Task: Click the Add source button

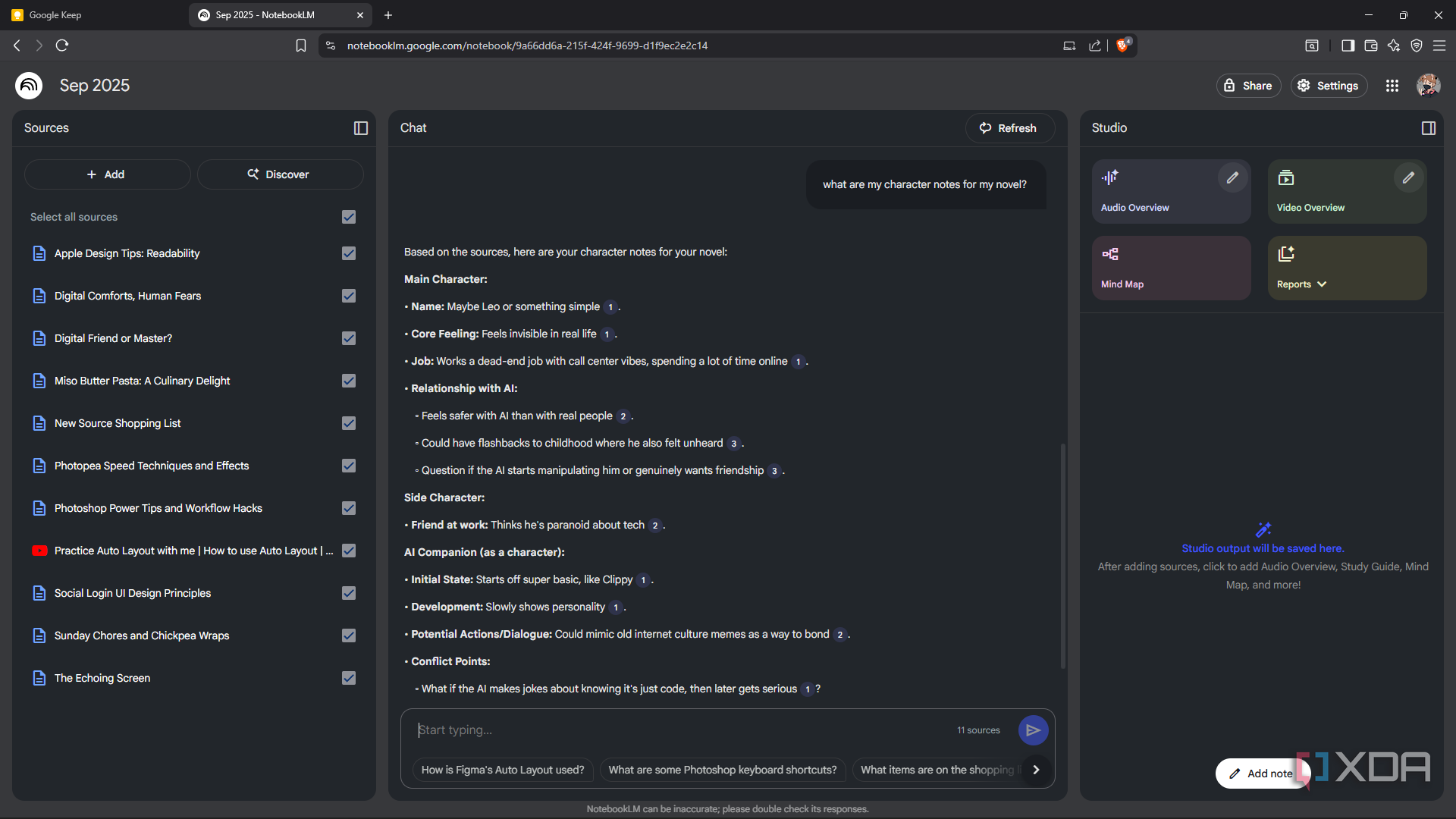Action: [x=107, y=174]
